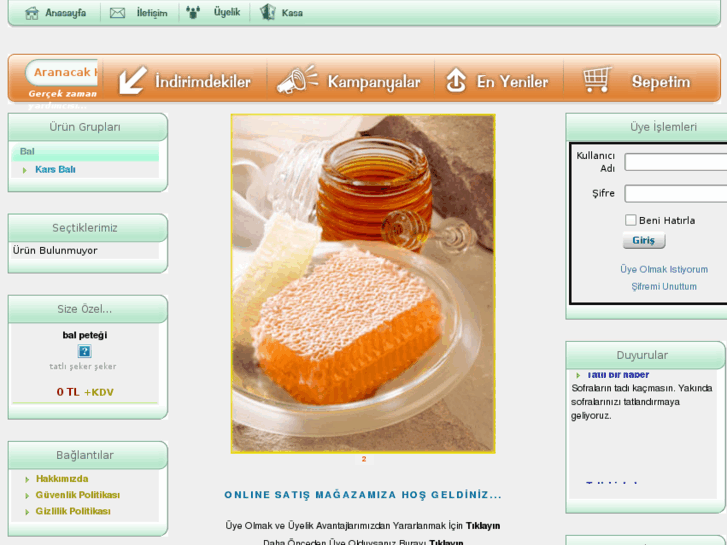Open the Tatlı bir haber announcement
Viewport: 727px width, 545px height.
[618, 375]
